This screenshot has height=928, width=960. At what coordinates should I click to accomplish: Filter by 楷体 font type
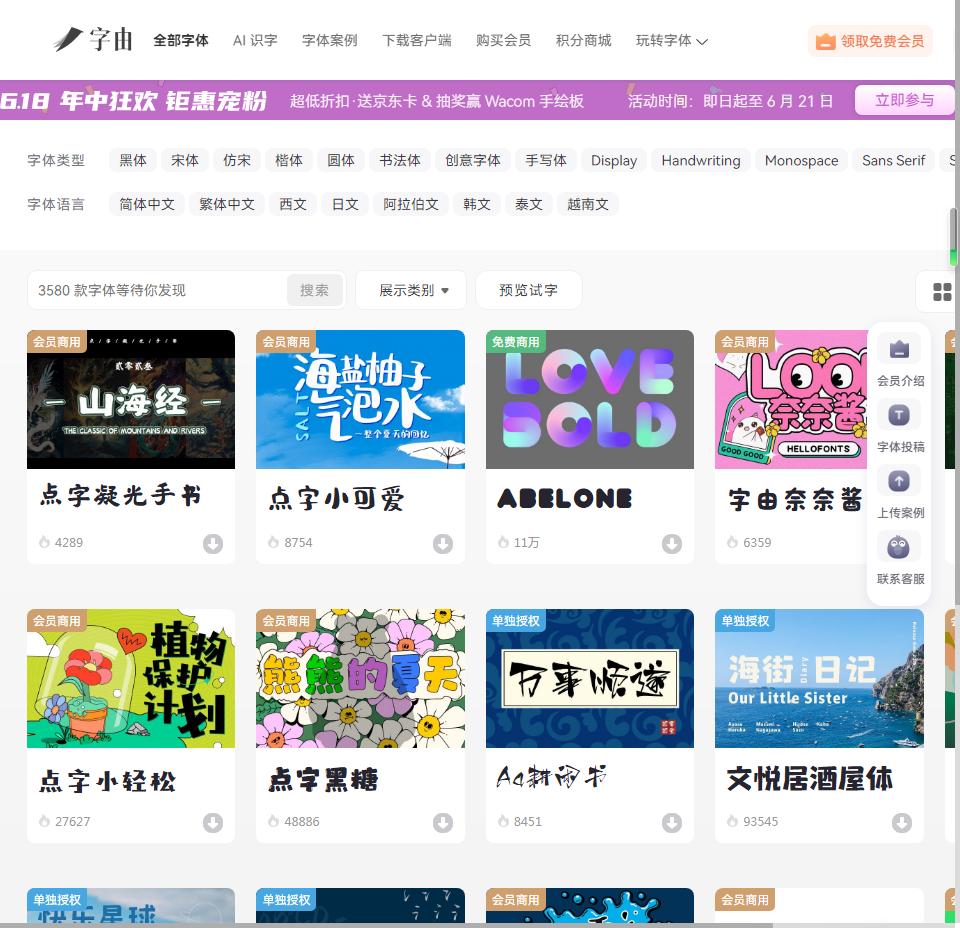click(289, 160)
